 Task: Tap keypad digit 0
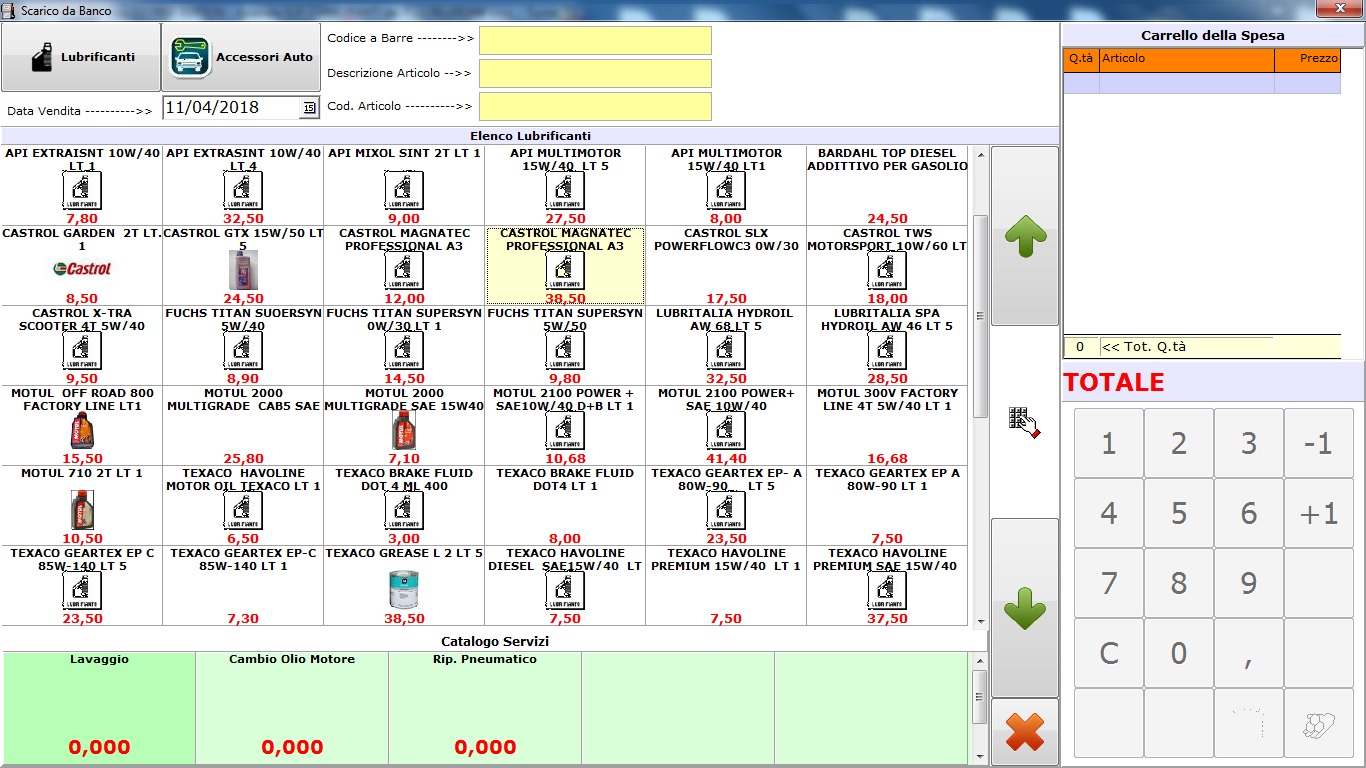[1178, 653]
